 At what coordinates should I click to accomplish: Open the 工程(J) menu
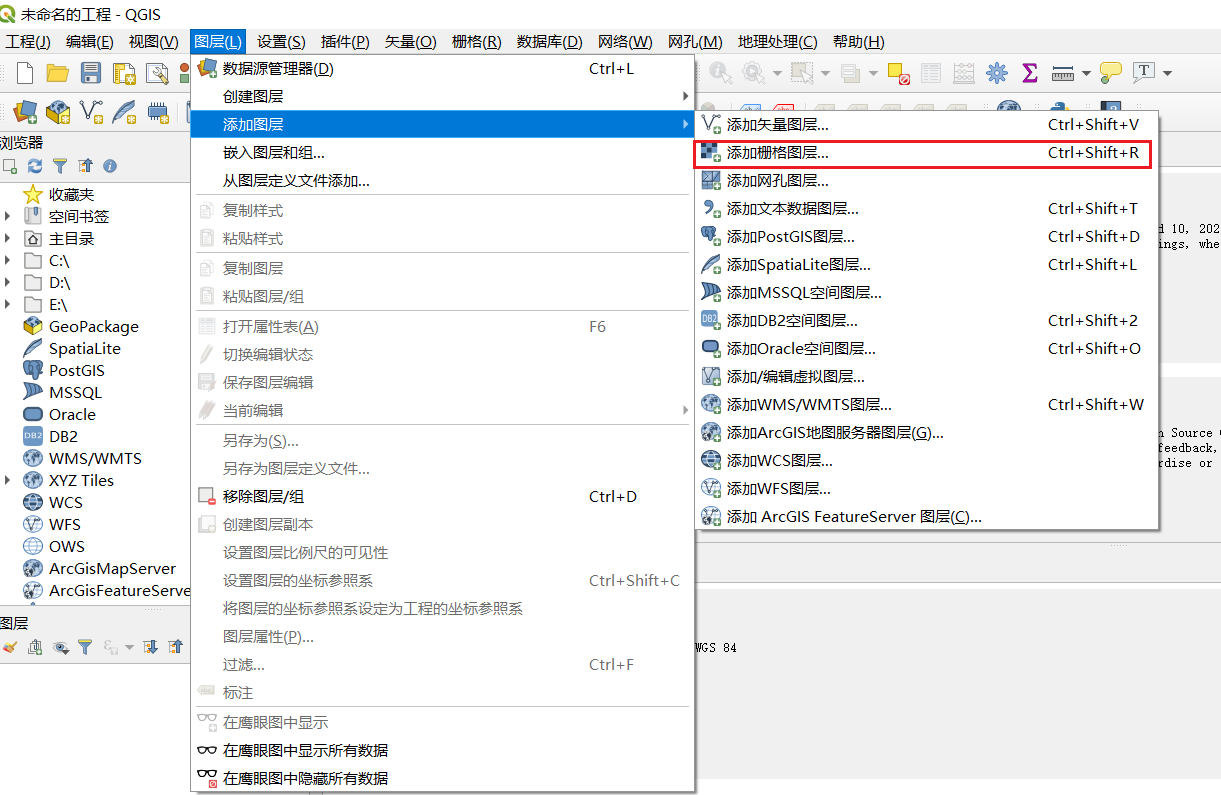28,41
